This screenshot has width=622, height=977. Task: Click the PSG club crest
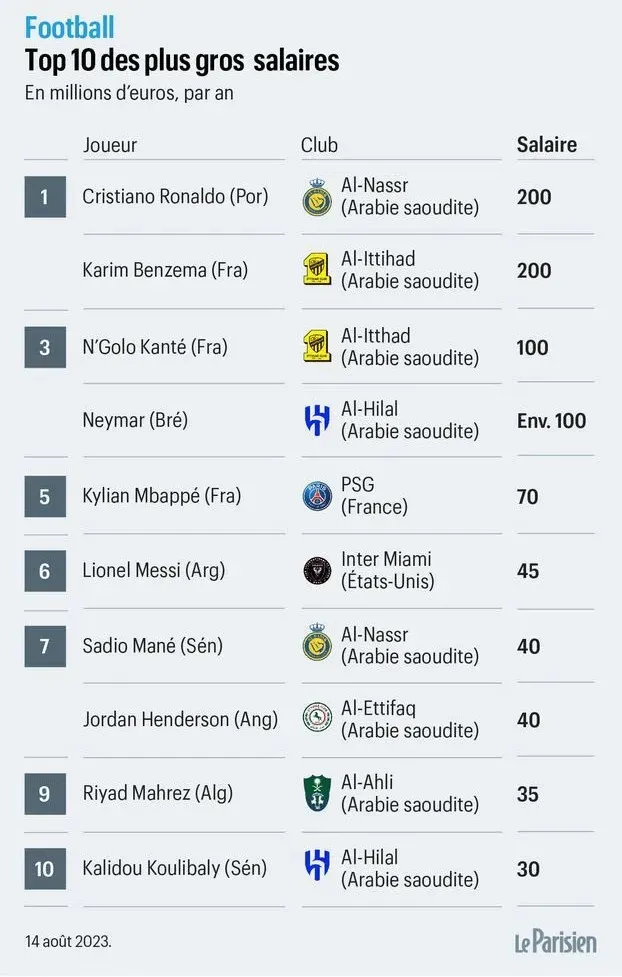tap(317, 496)
